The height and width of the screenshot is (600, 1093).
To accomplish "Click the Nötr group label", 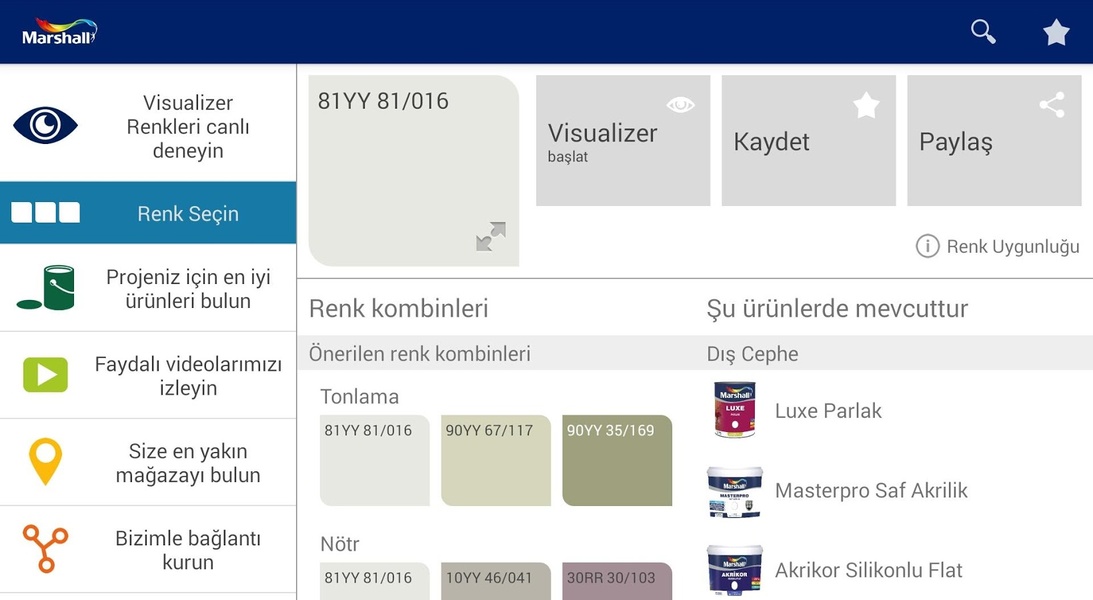I will [340, 544].
